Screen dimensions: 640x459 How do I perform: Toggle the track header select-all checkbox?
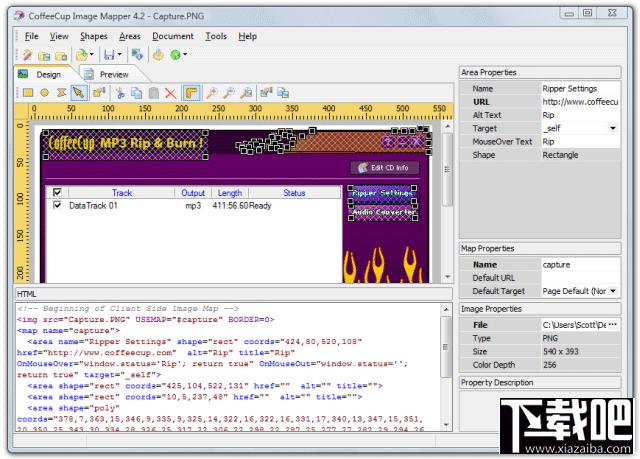click(x=57, y=192)
